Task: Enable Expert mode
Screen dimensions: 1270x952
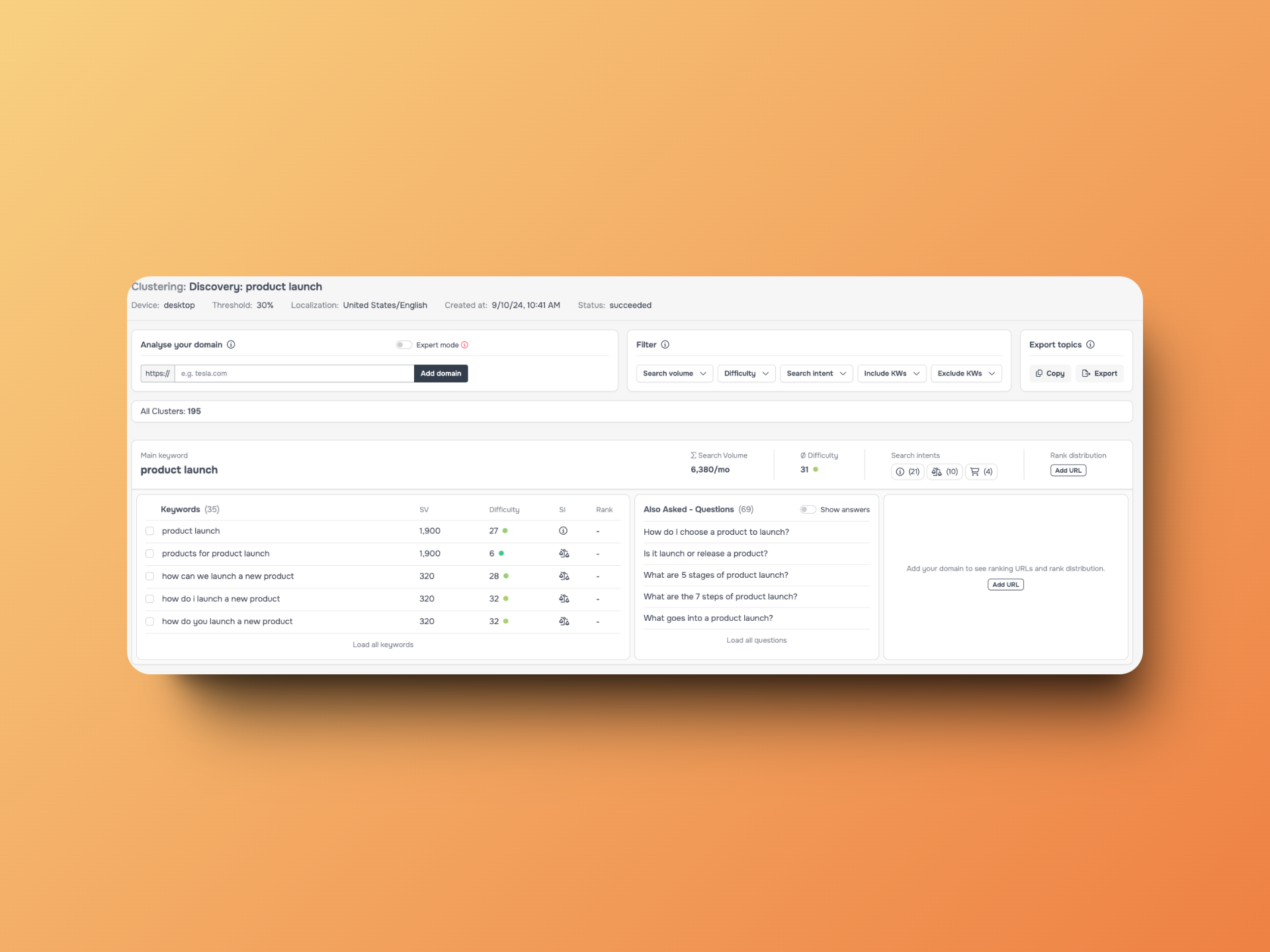Action: pyautogui.click(x=403, y=344)
